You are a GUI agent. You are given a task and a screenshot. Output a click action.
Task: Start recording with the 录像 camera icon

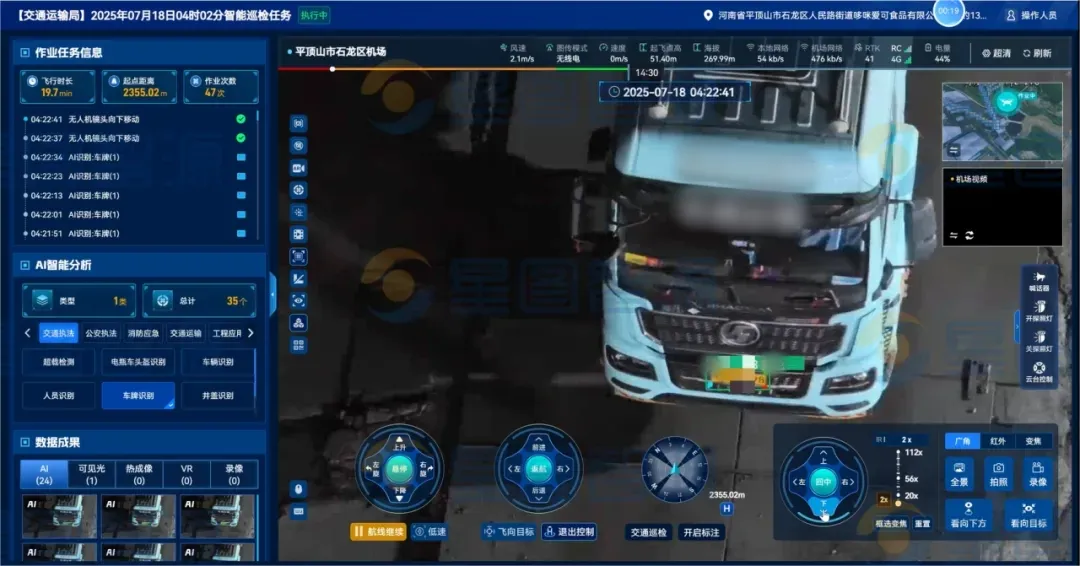click(1038, 473)
